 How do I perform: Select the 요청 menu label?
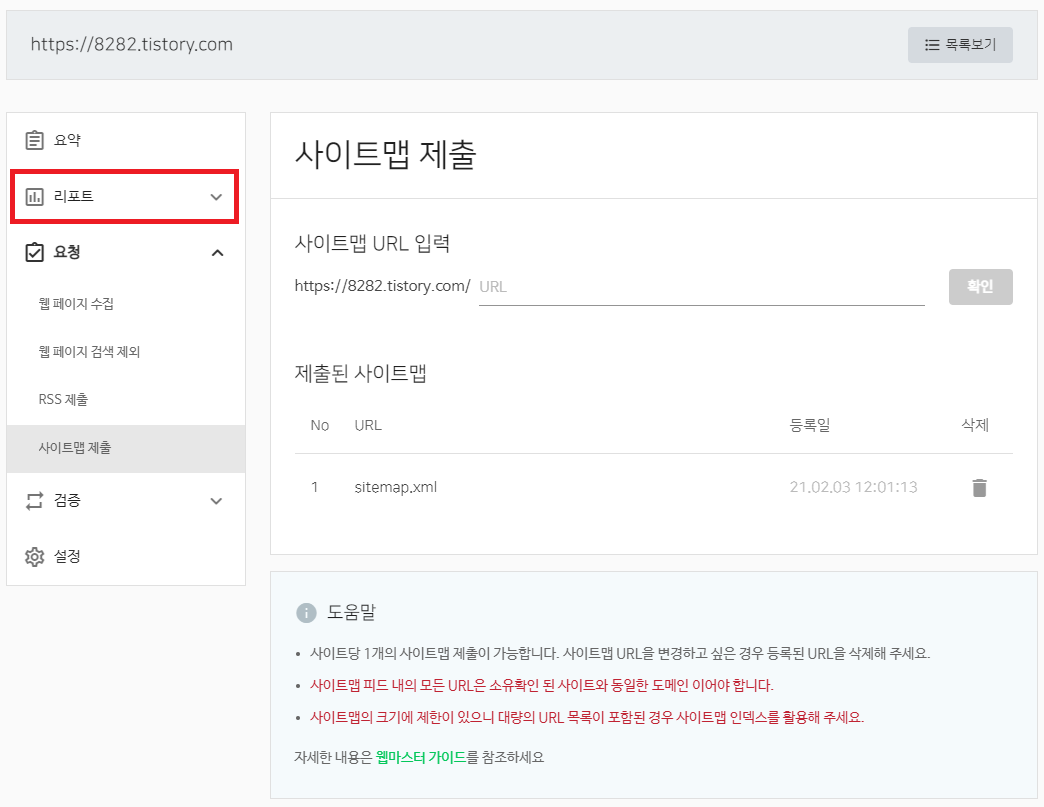click(67, 252)
